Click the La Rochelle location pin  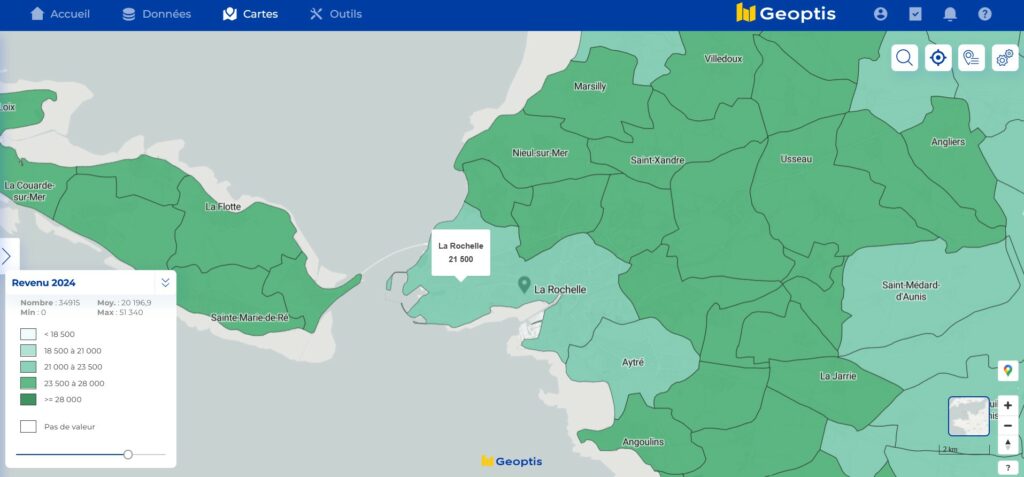point(524,284)
